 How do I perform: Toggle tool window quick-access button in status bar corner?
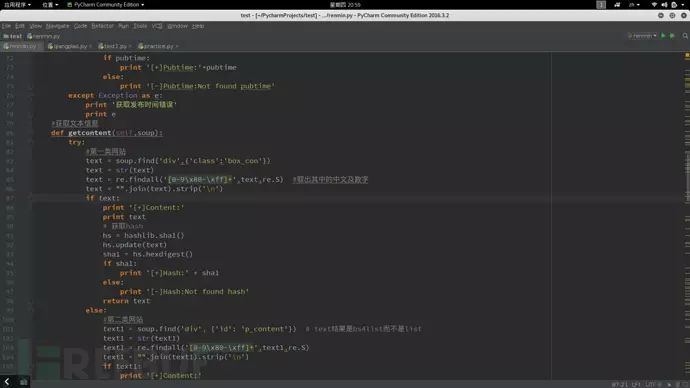[23, 382]
